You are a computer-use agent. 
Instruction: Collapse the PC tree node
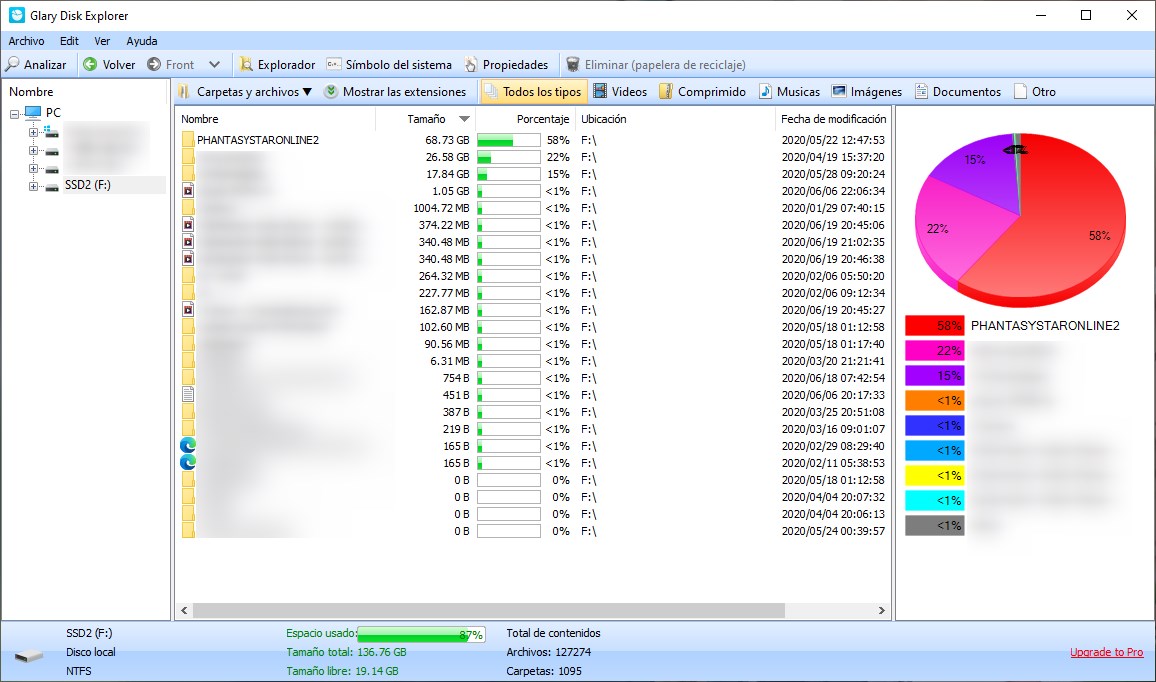click(x=14, y=114)
